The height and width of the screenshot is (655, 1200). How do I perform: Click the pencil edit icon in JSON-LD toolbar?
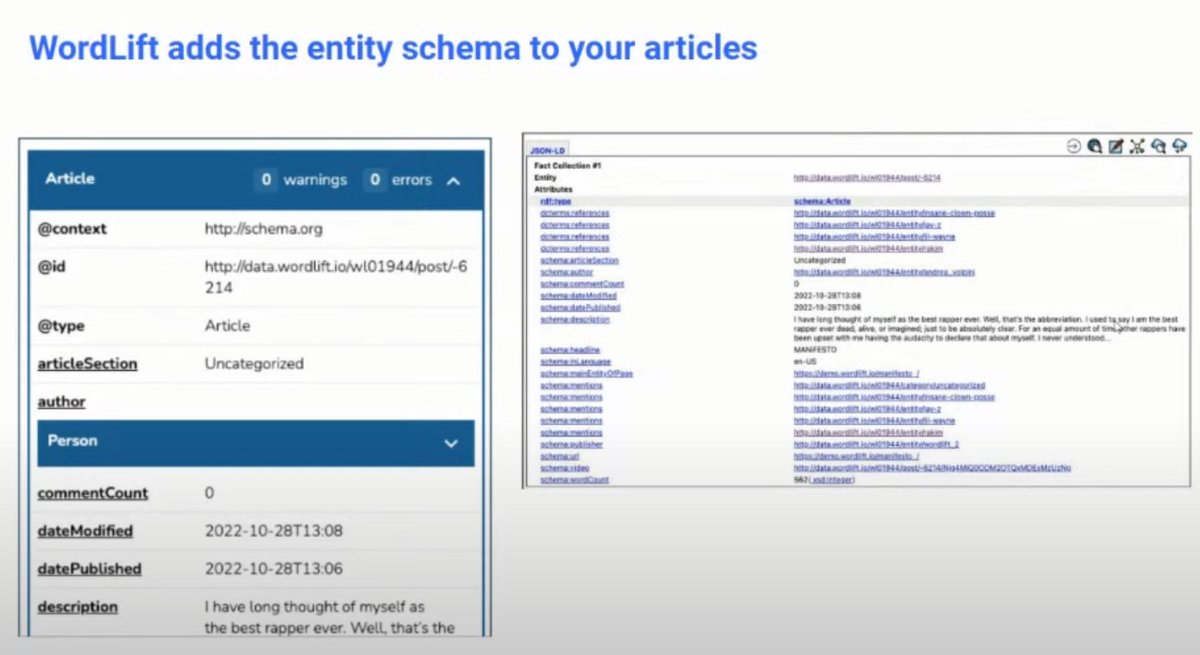tap(1116, 146)
